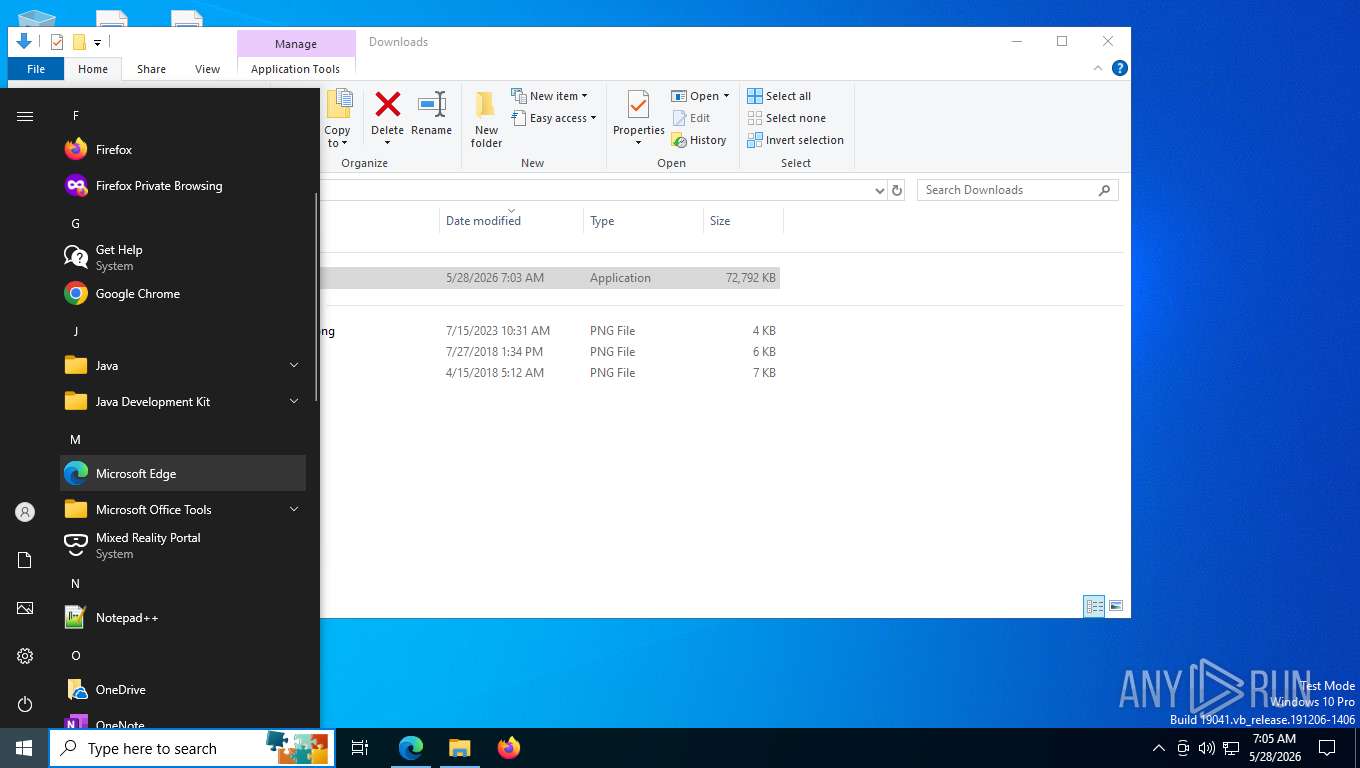Click the Manage contextual tab
Screen dimensions: 1360x768
coord(296,44)
